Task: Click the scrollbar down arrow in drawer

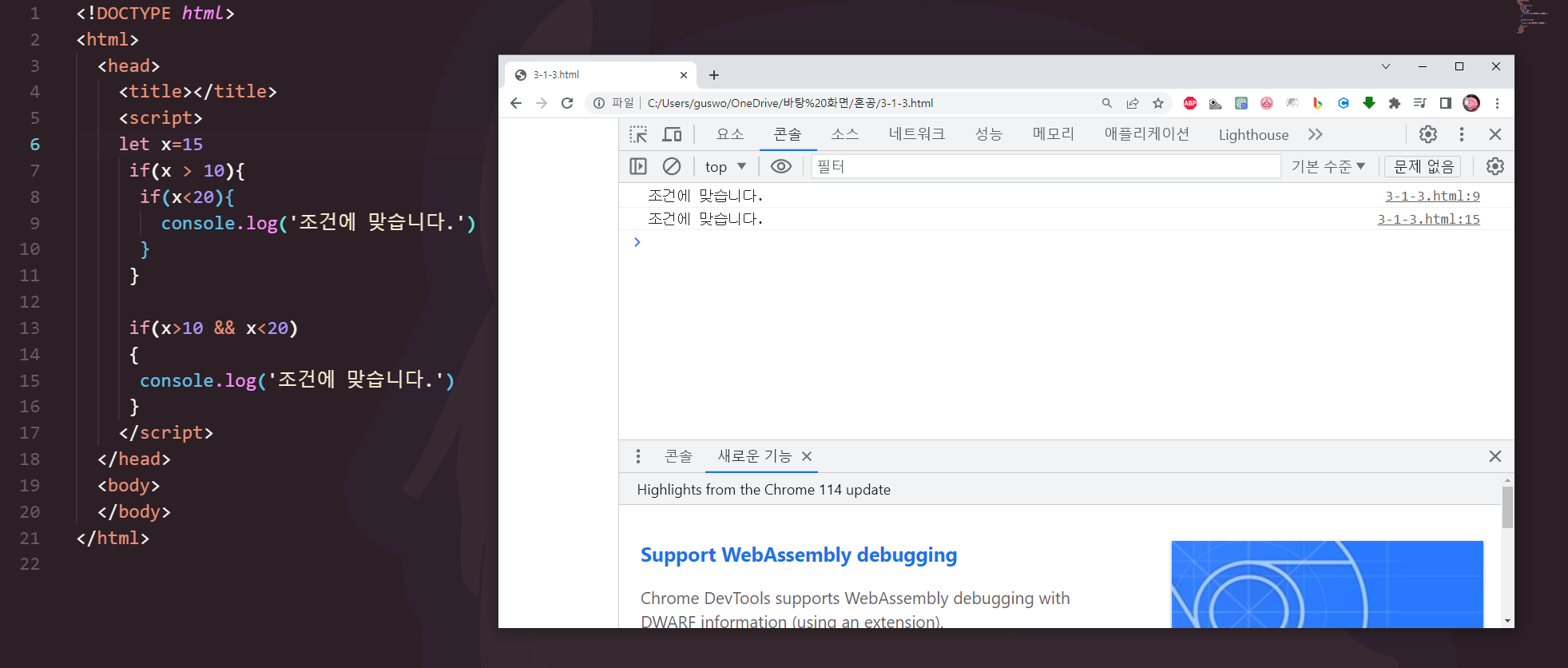Action: tap(1507, 621)
